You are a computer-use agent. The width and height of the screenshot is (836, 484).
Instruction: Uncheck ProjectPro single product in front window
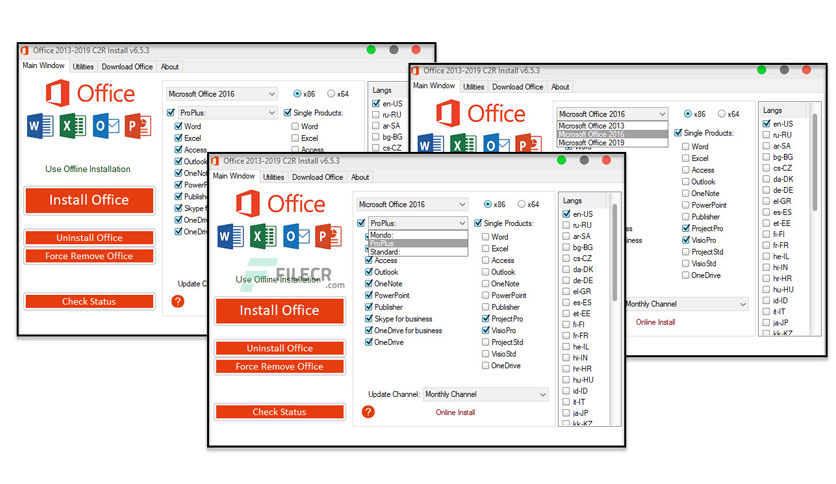click(486, 318)
